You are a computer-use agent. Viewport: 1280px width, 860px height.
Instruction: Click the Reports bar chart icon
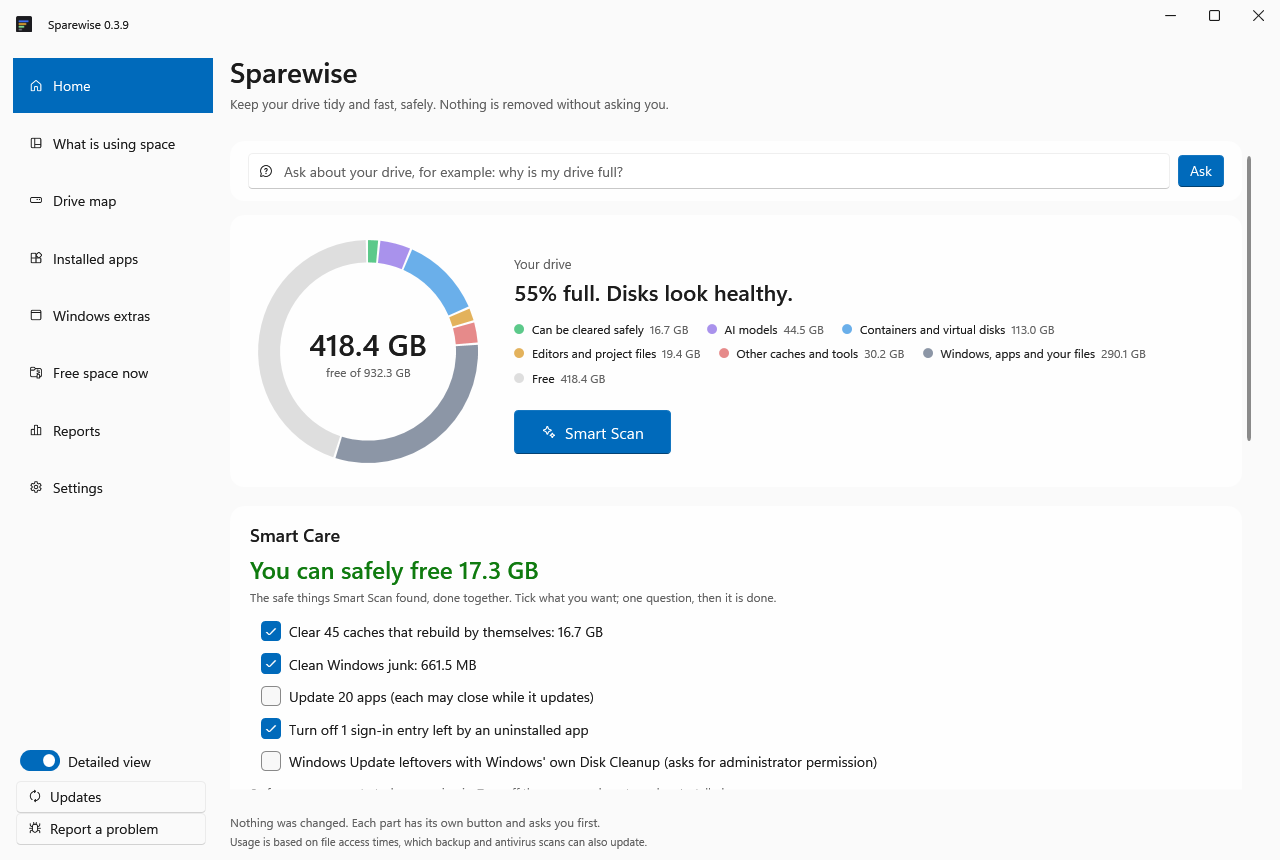tap(36, 431)
